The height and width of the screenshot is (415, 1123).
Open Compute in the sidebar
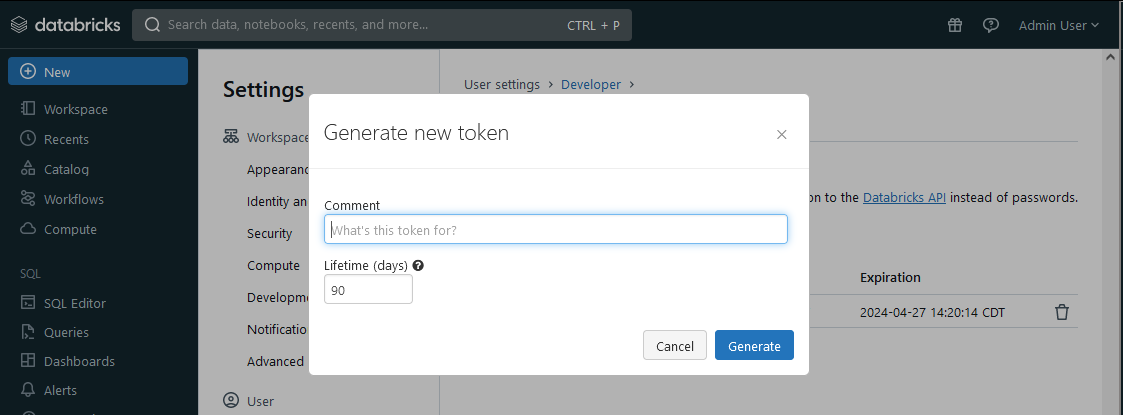(x=70, y=229)
